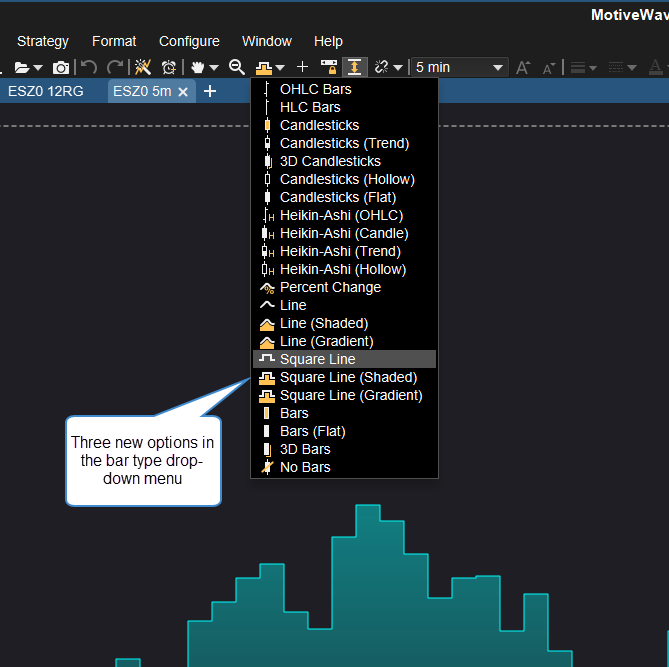Open the 5 min bar size dropdown
This screenshot has height=667, width=669.
(x=458, y=67)
